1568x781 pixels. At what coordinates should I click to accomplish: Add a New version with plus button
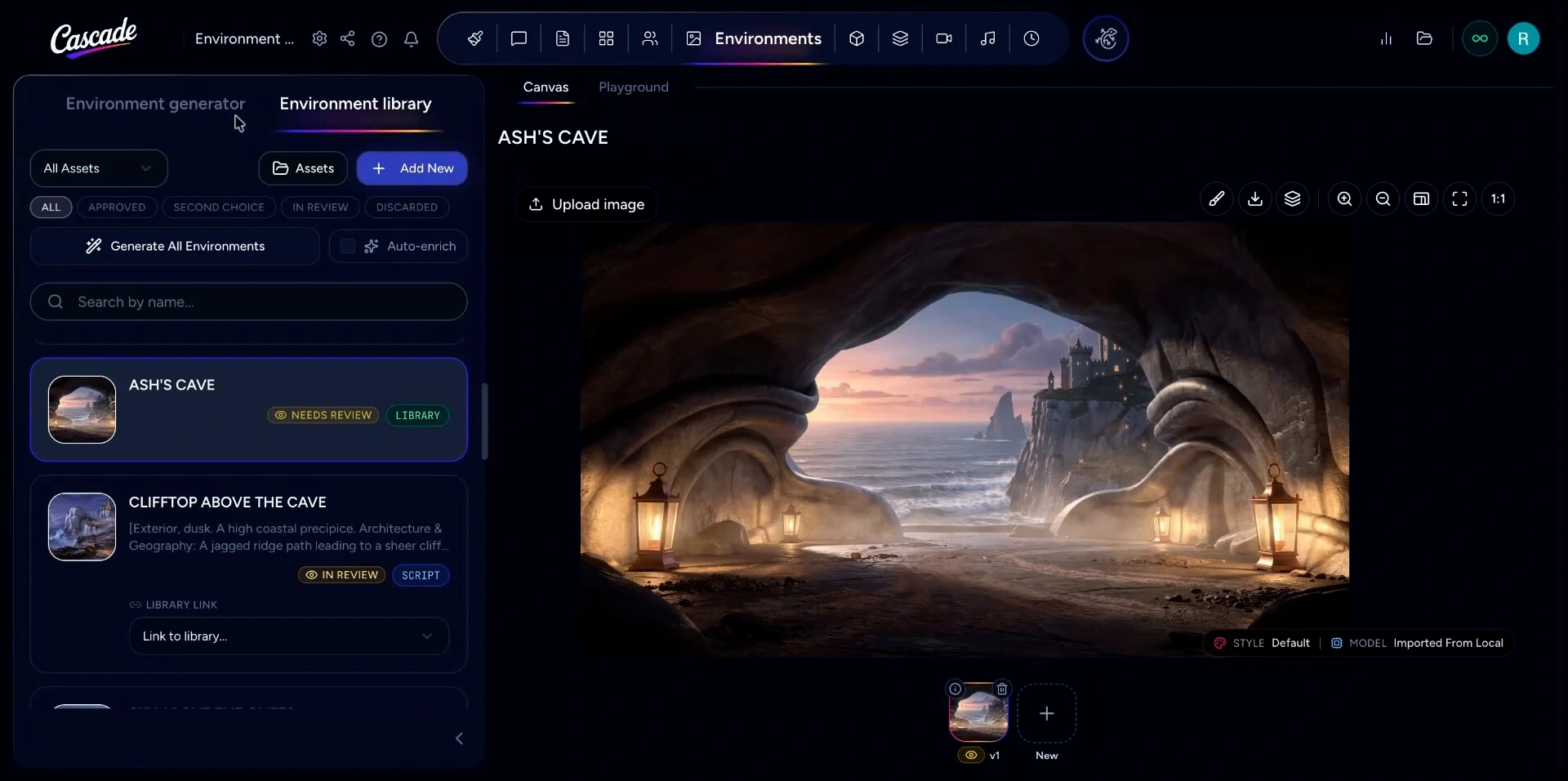(1046, 713)
